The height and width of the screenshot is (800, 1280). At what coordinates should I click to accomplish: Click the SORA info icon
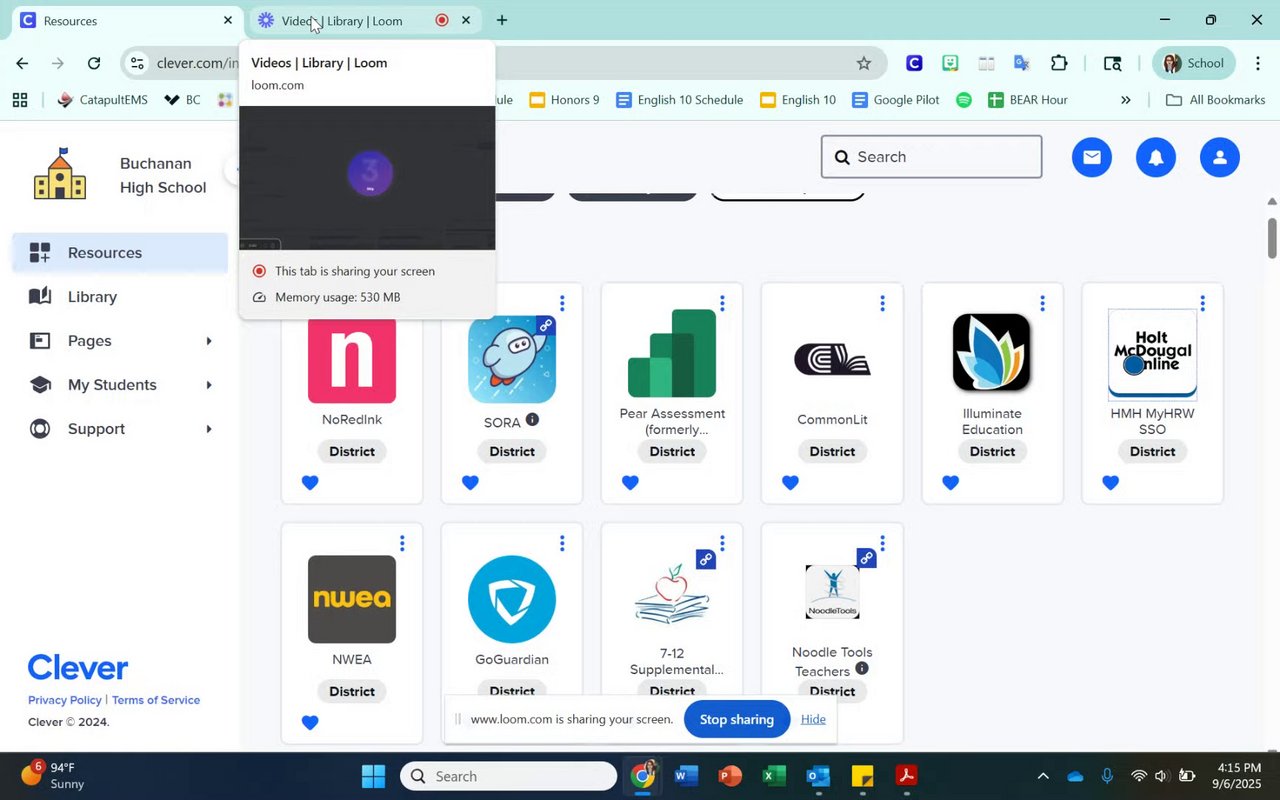(532, 419)
